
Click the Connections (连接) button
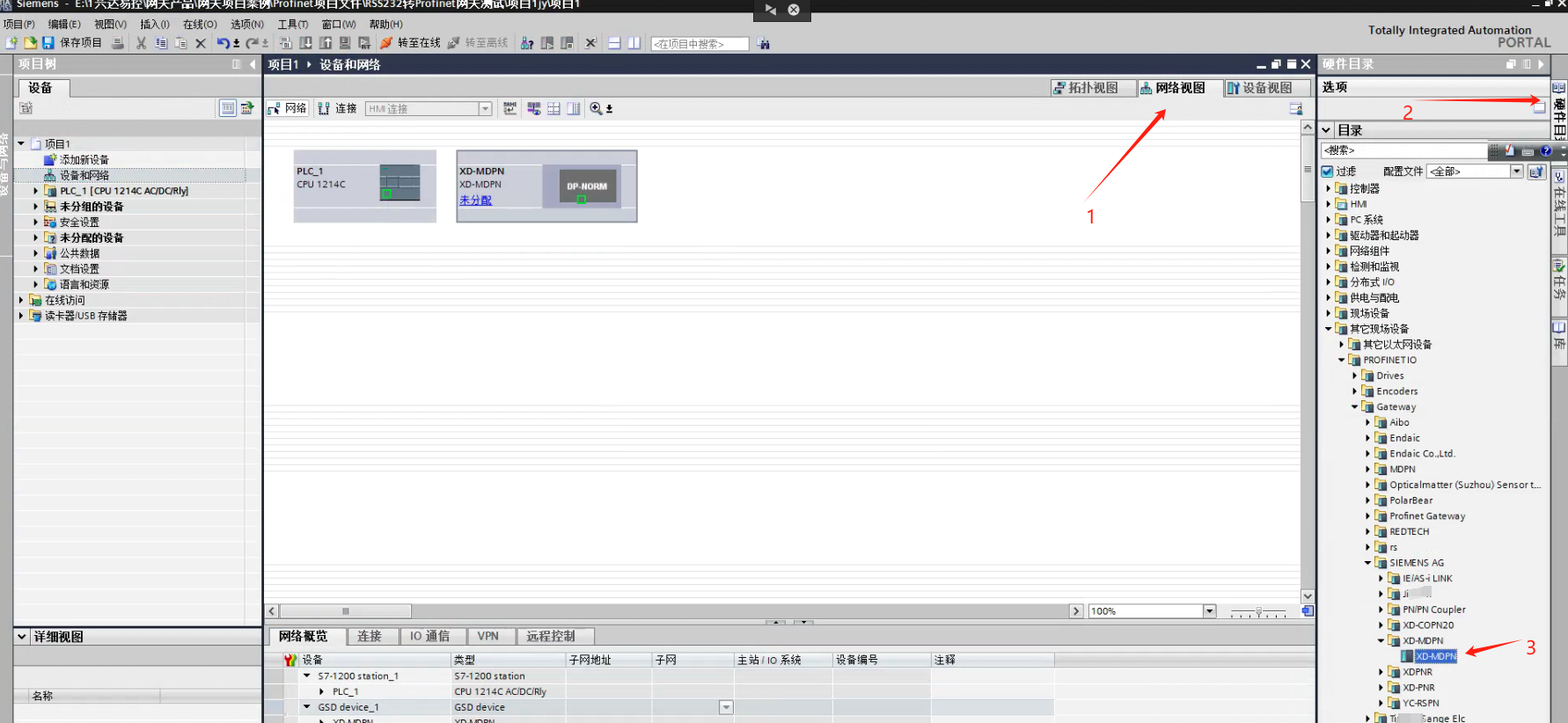pyautogui.click(x=337, y=108)
